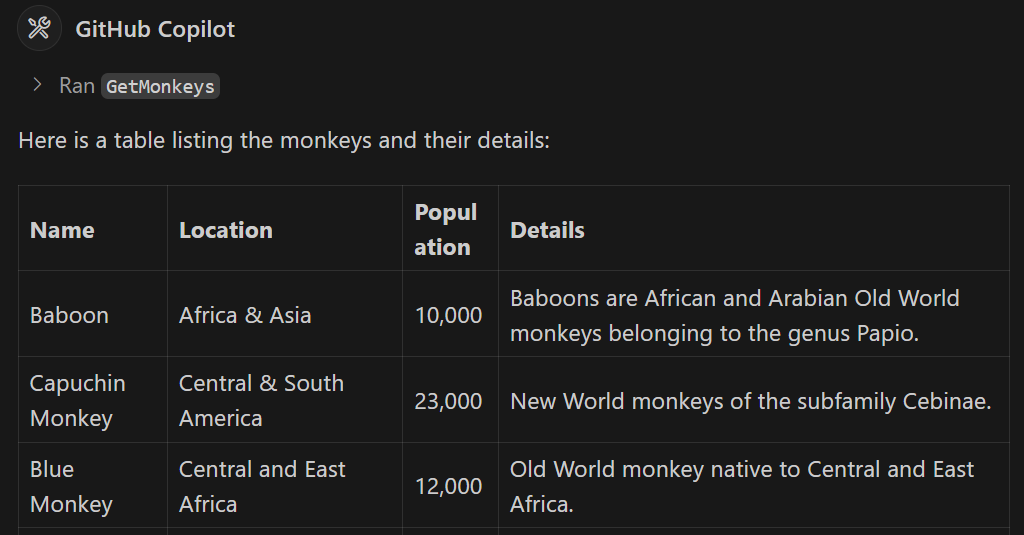Click the GitHub Copilot tools avatar icon

pyautogui.click(x=40, y=28)
